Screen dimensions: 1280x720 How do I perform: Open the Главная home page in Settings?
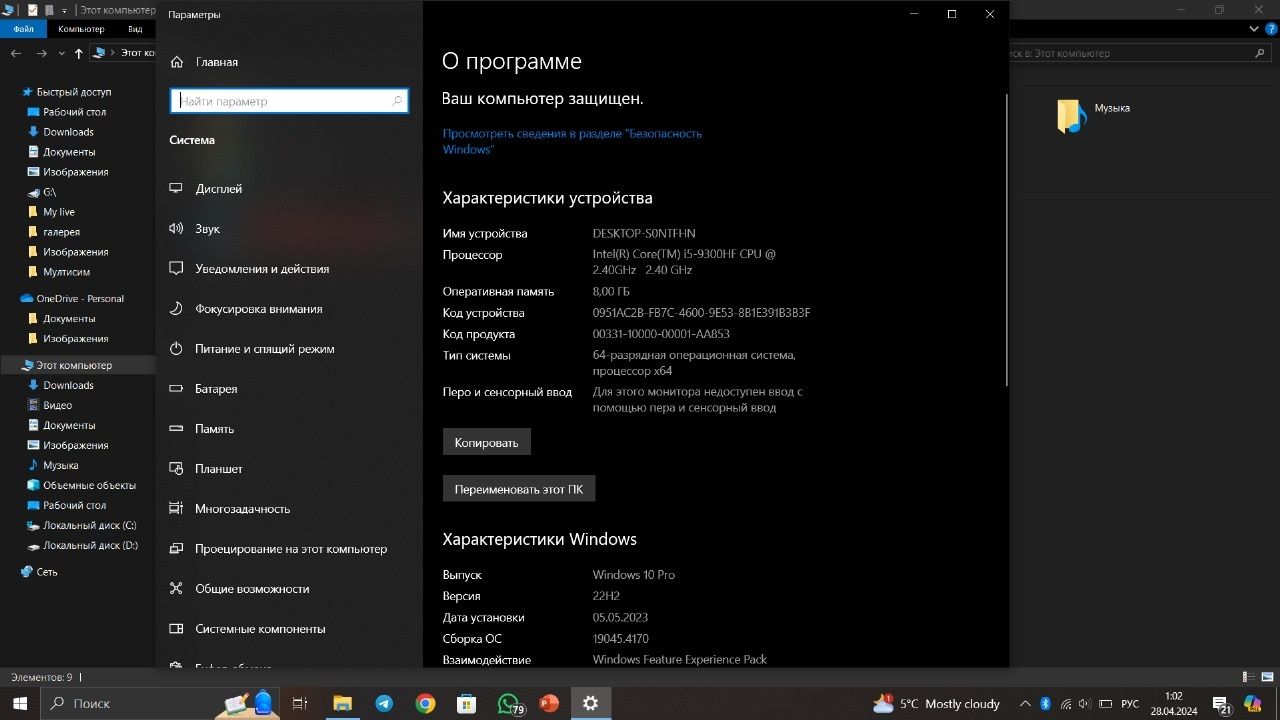[x=205, y=62]
